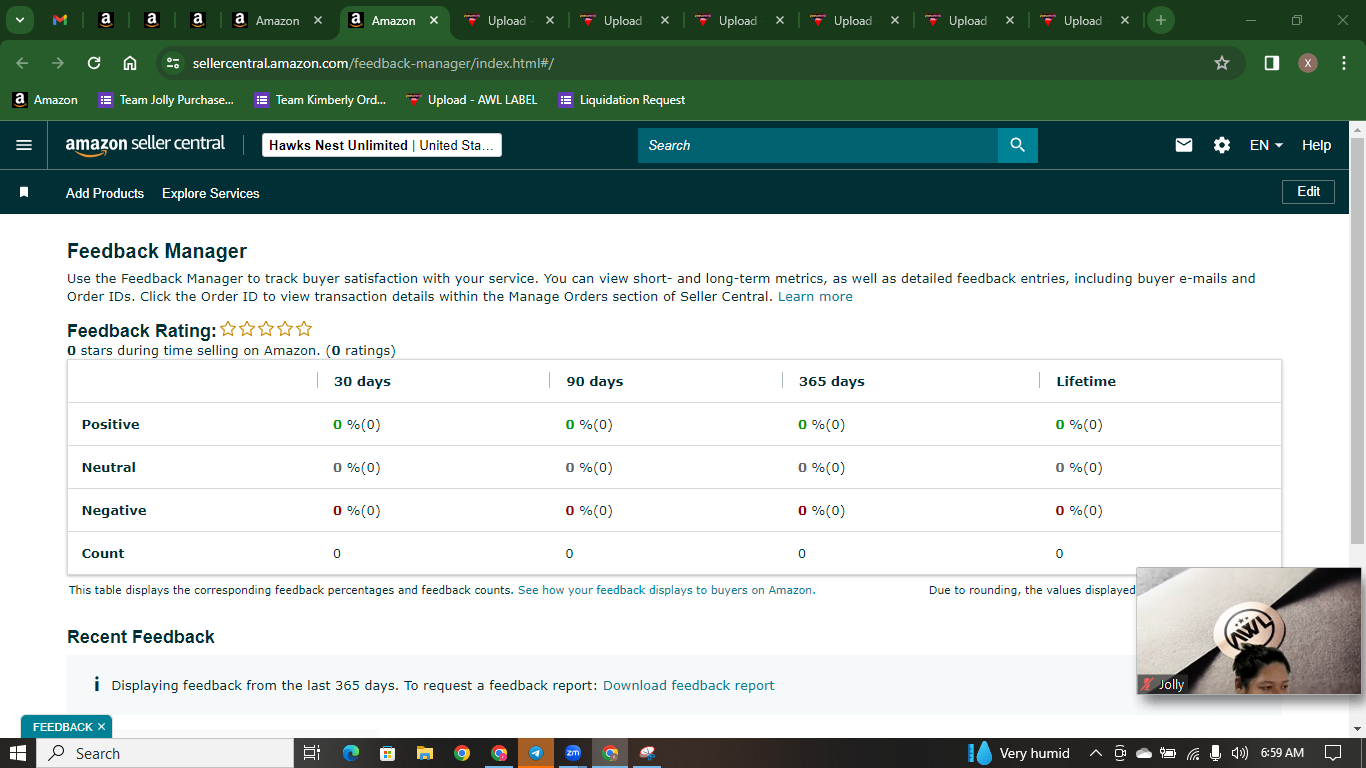Open the Seller Central settings gear

click(1222, 145)
